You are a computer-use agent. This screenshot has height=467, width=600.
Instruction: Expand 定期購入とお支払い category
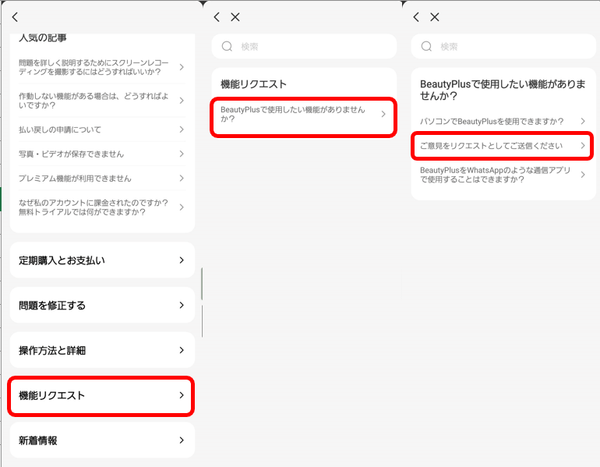click(102, 260)
